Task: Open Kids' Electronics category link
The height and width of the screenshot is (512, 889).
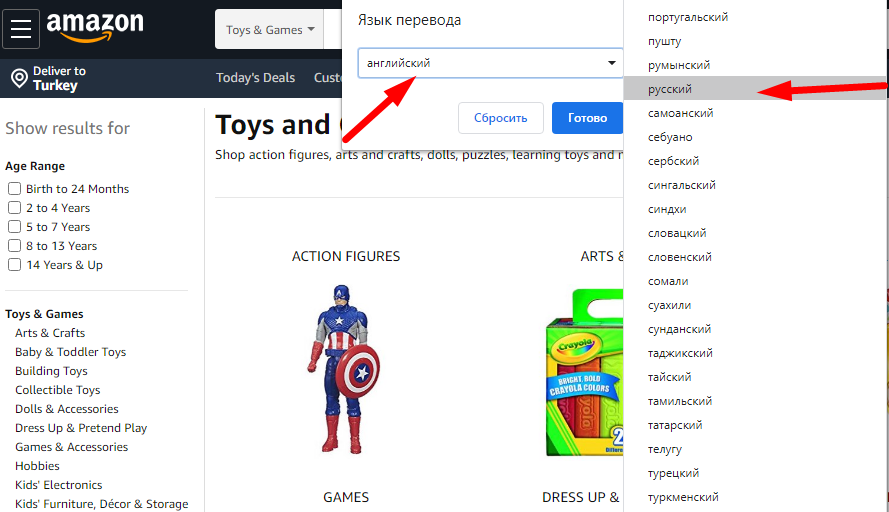Action: click(x=58, y=485)
